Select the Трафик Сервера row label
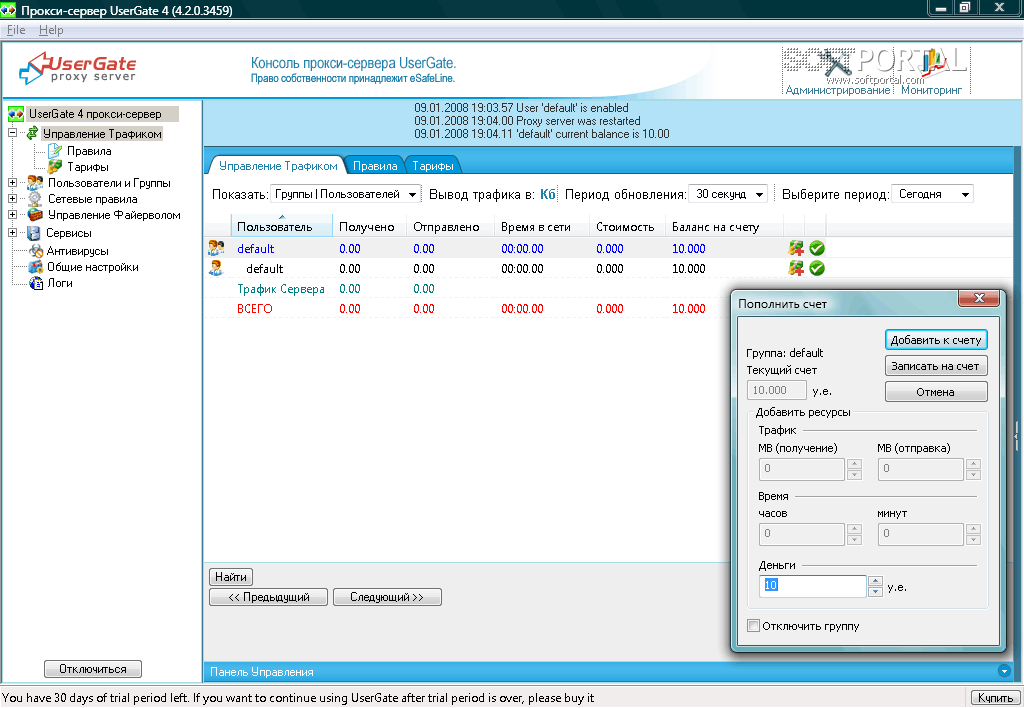The image size is (1024, 708). (x=281, y=289)
